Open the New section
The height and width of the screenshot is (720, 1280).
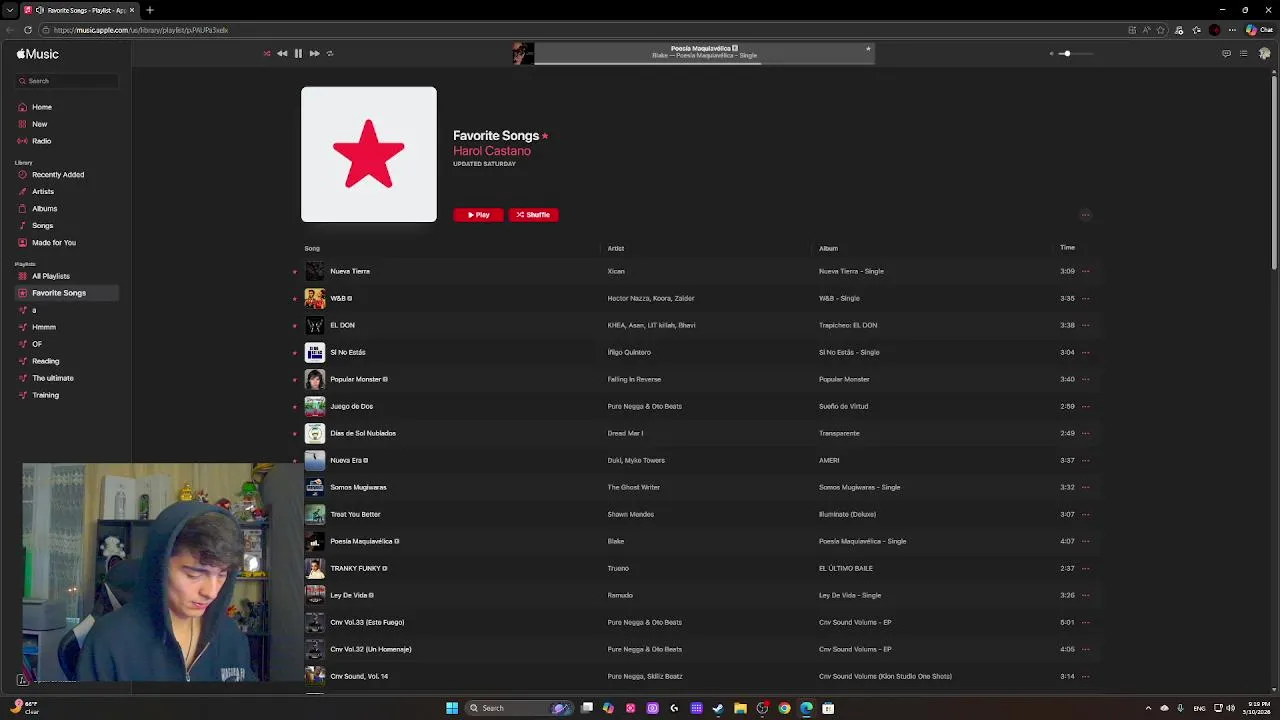(x=40, y=124)
